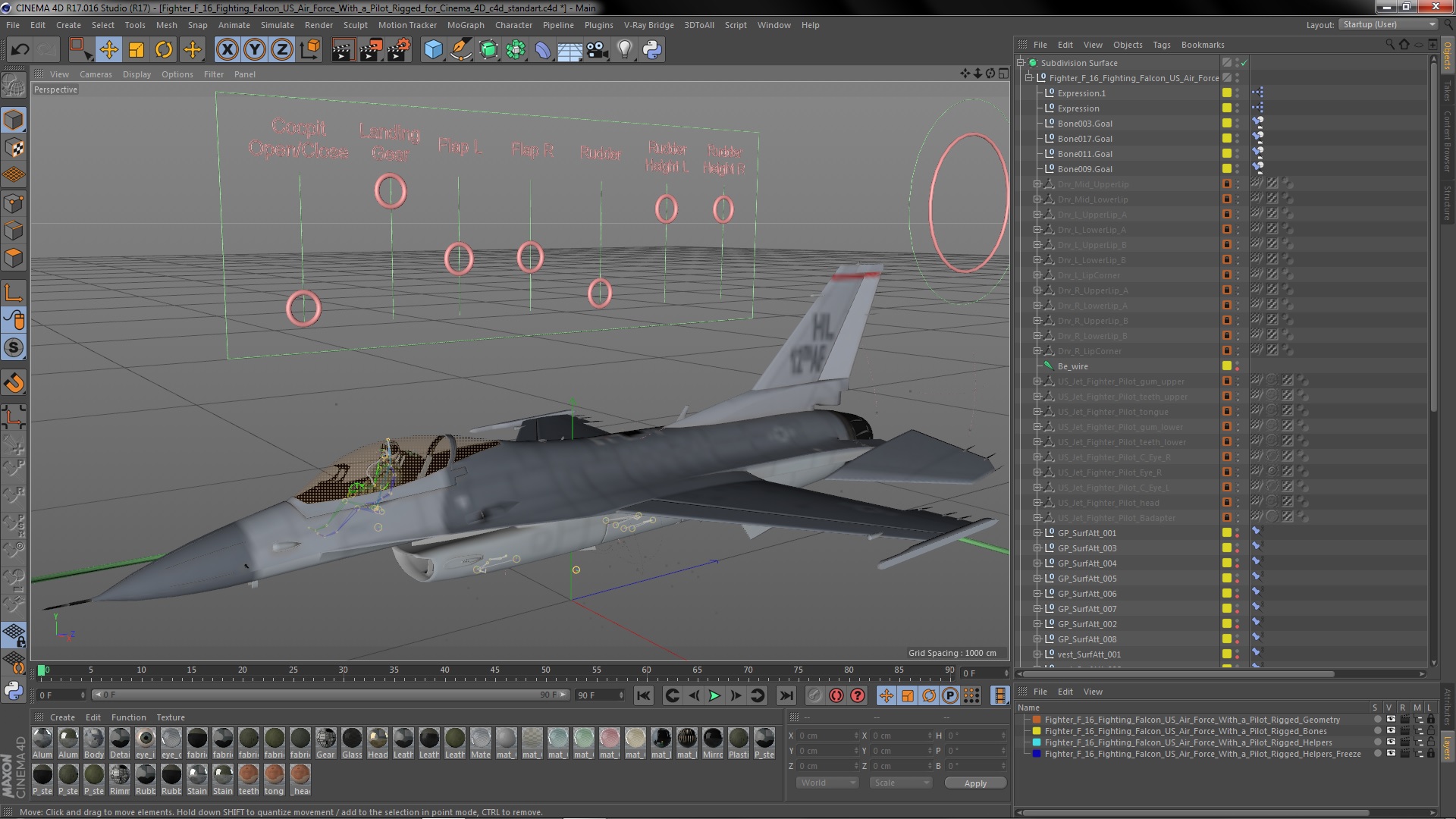The image size is (1456, 819).
Task: Go to start of animation
Action: 644,695
